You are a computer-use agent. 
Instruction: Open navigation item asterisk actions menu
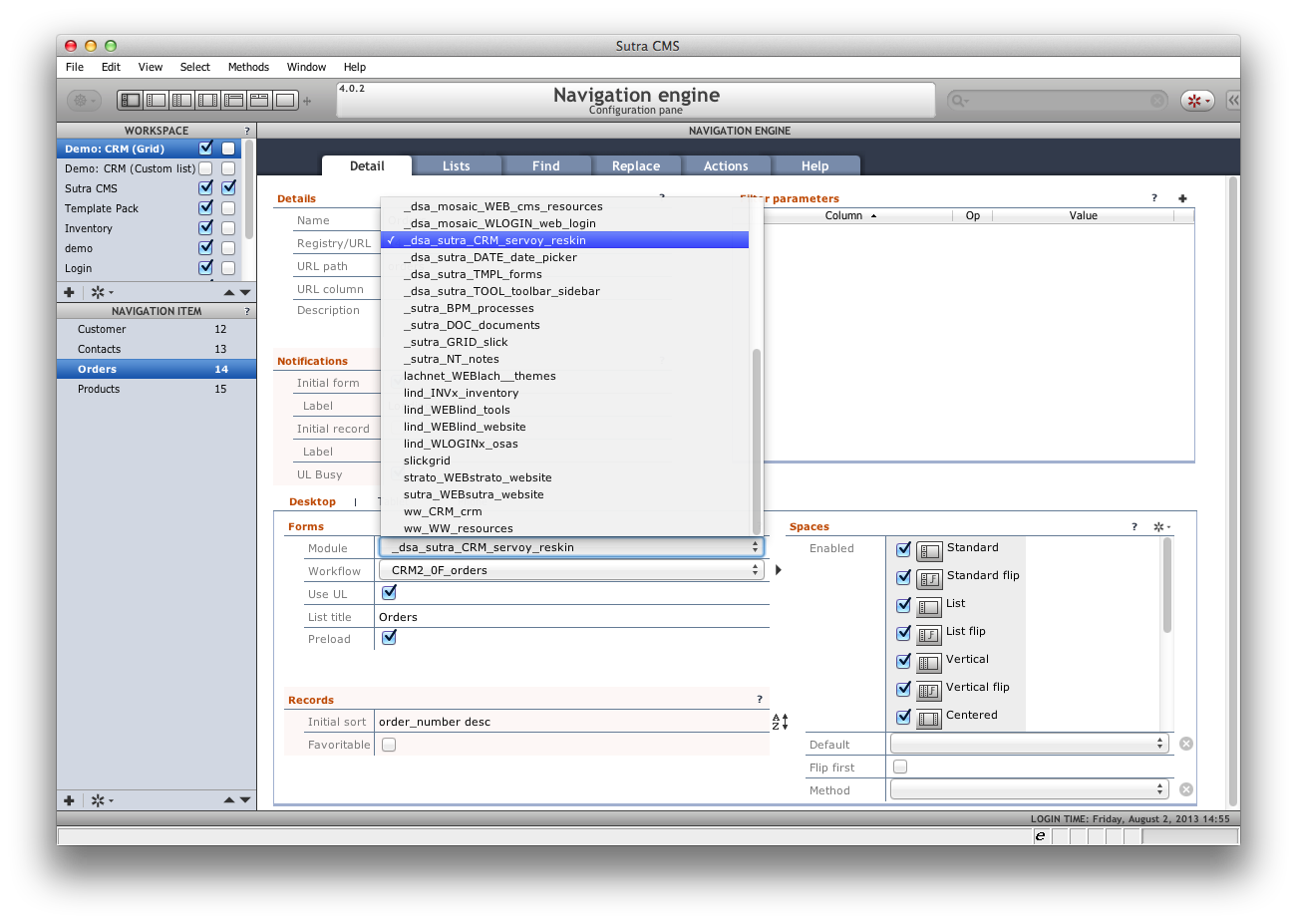point(102,800)
